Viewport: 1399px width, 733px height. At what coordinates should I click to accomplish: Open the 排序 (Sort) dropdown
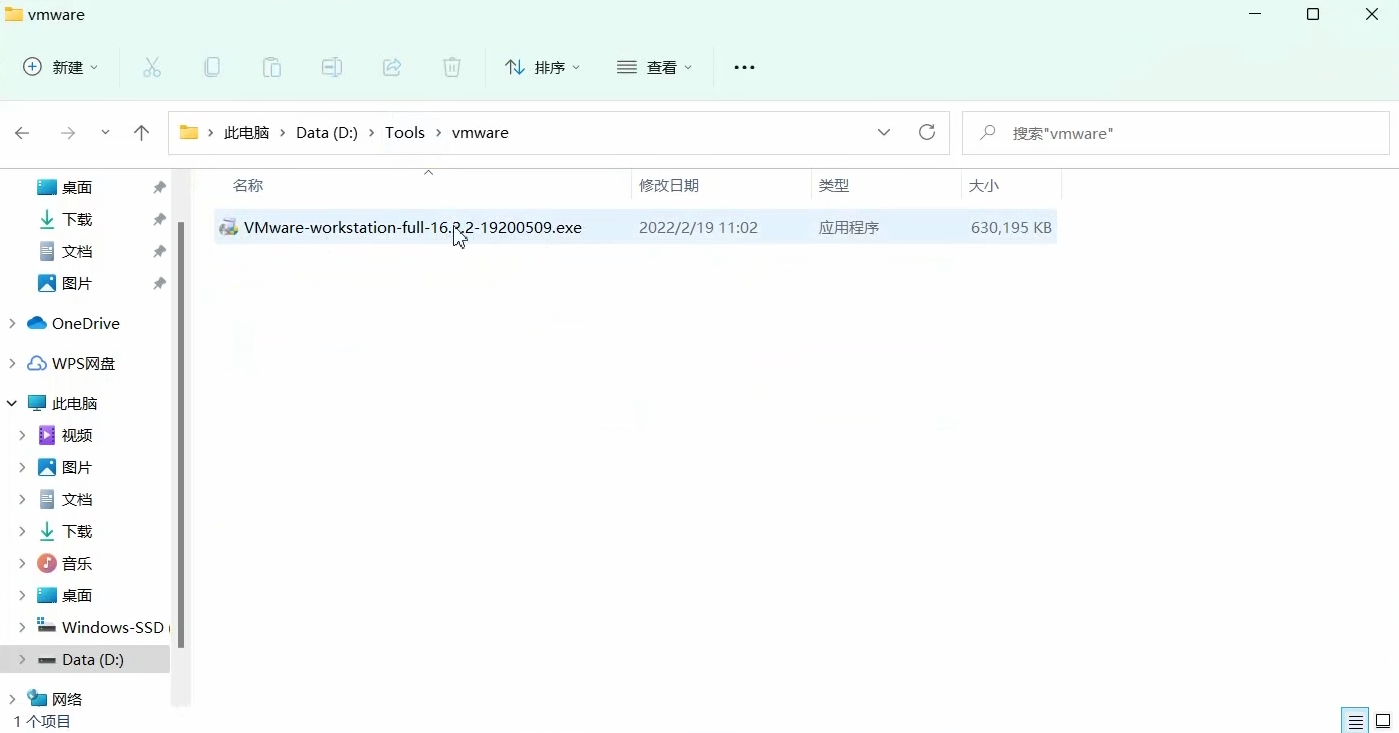click(543, 67)
